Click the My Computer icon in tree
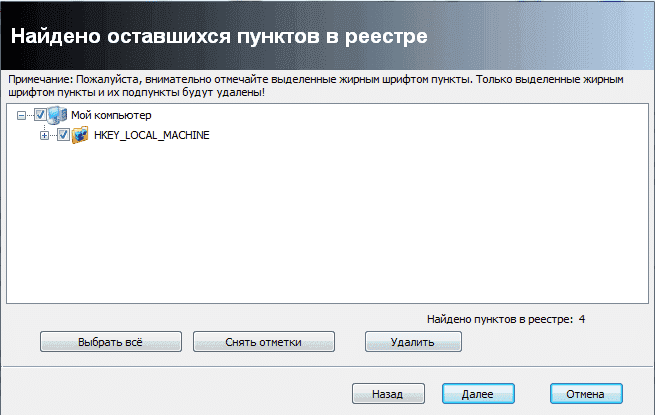This screenshot has height=415, width=655. click(x=57, y=115)
